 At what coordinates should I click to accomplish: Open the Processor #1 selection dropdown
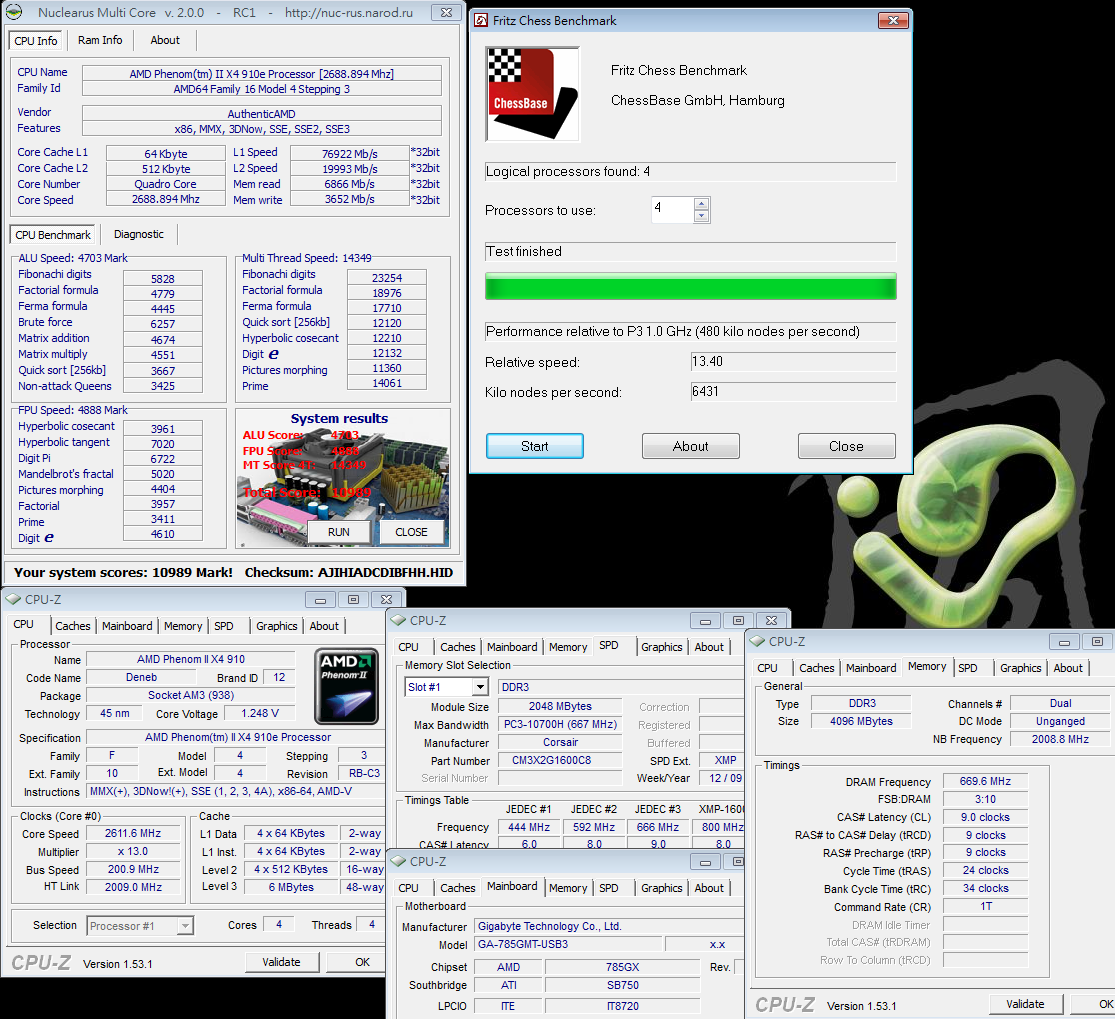tap(184, 925)
